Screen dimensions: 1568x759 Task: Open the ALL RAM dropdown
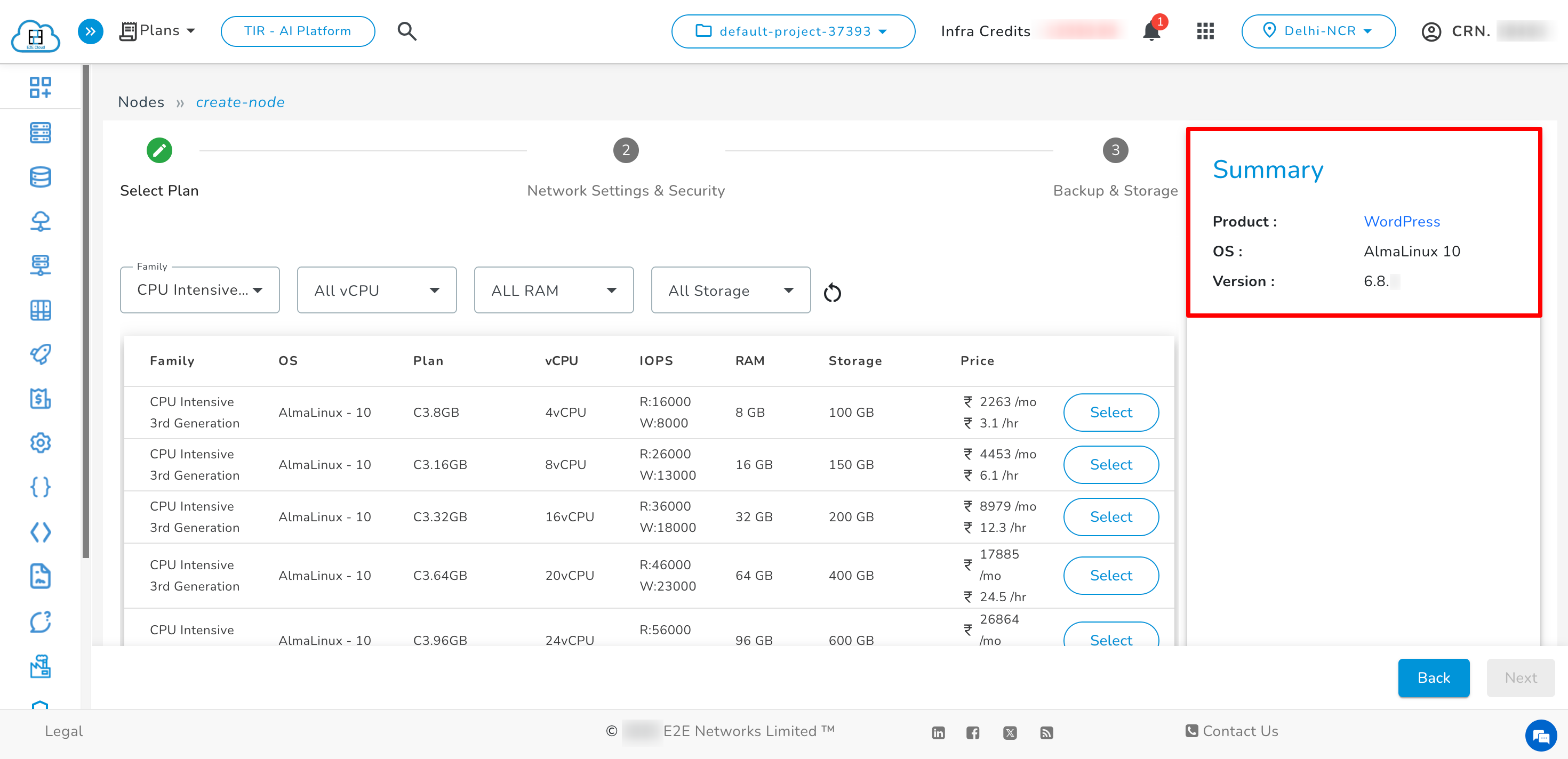click(x=553, y=290)
